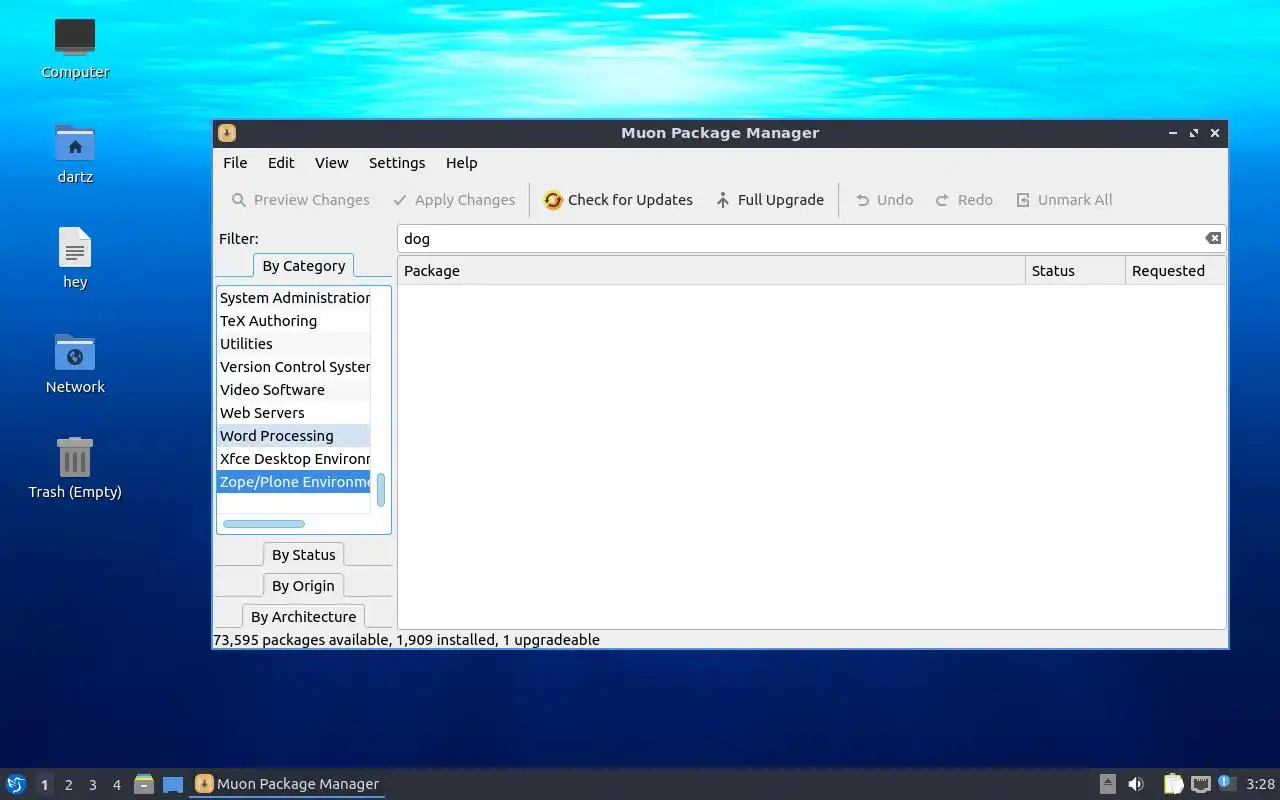Select TeX Authoring category

coord(294,321)
